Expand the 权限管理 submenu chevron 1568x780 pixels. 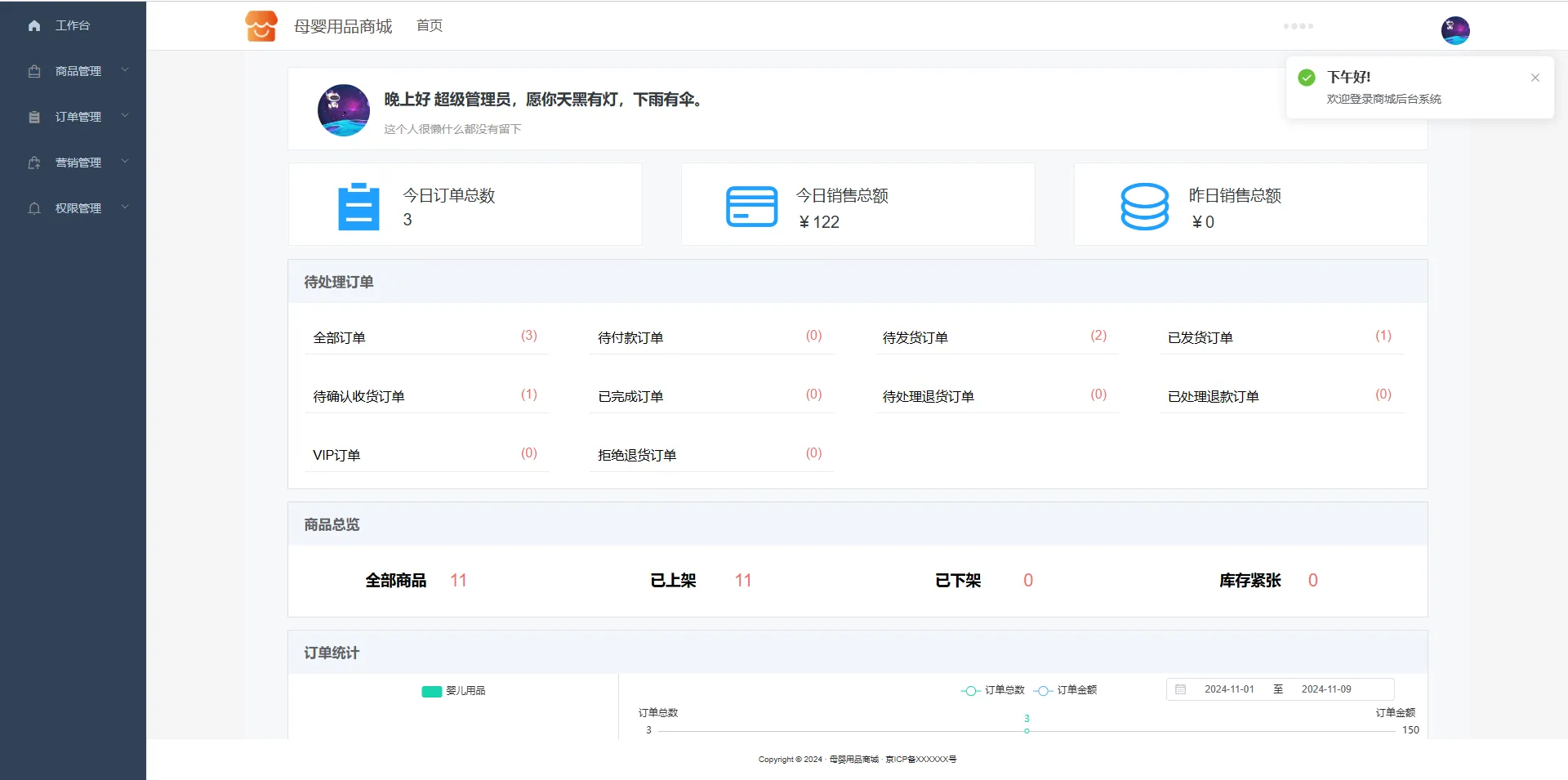pyautogui.click(x=125, y=207)
